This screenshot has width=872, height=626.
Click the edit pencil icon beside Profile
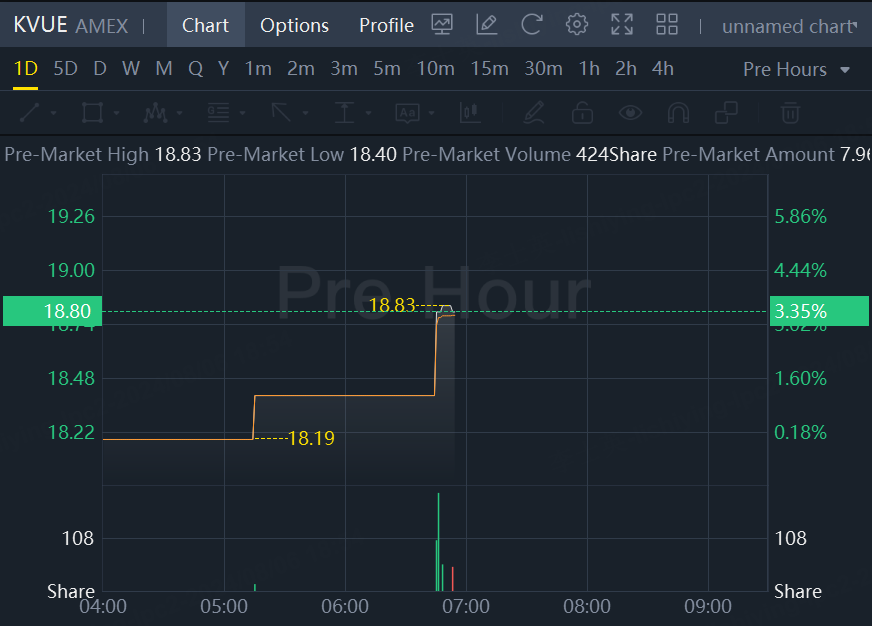pos(487,25)
